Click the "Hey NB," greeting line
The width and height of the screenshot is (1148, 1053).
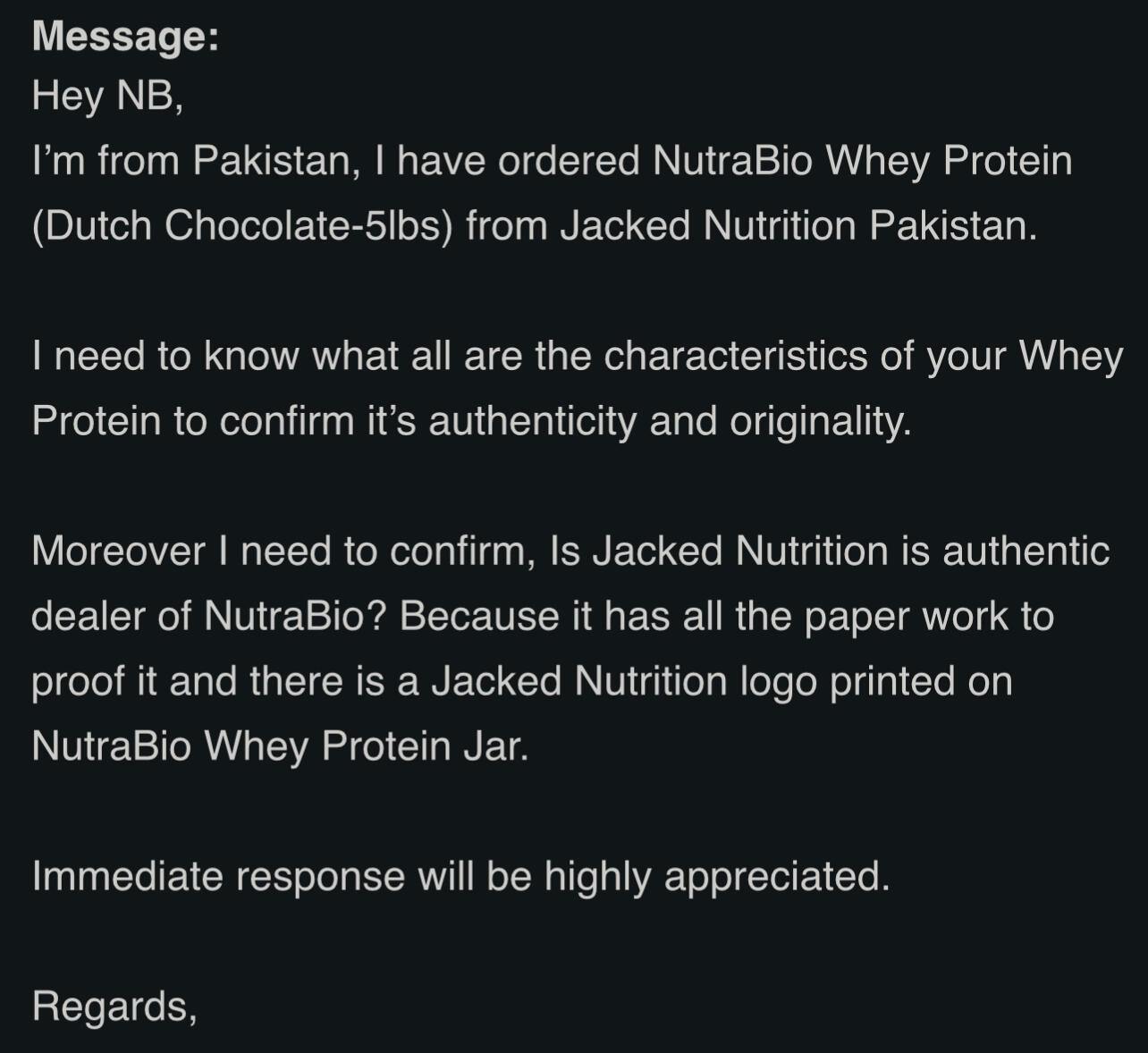pyautogui.click(x=107, y=96)
